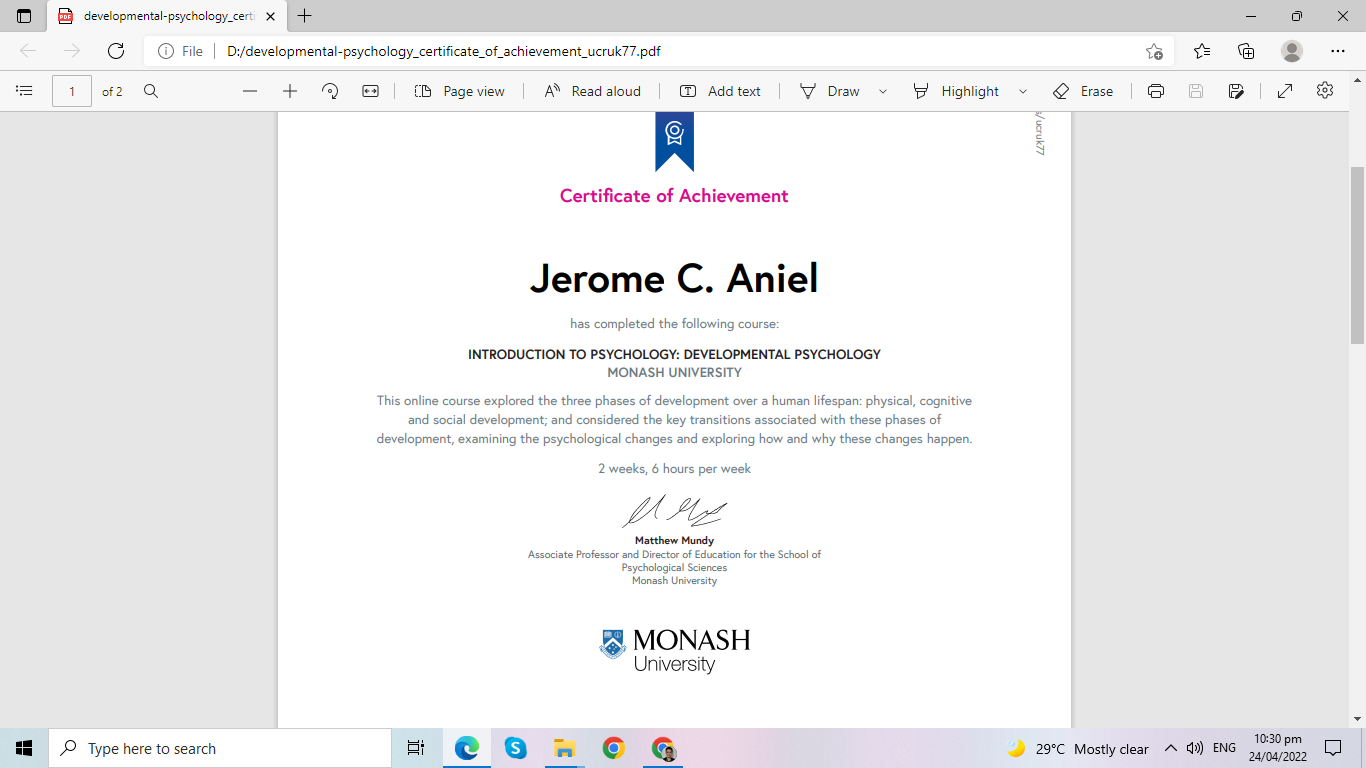1366x768 pixels.
Task: Open the tab actions menu icon
Action: pos(24,16)
